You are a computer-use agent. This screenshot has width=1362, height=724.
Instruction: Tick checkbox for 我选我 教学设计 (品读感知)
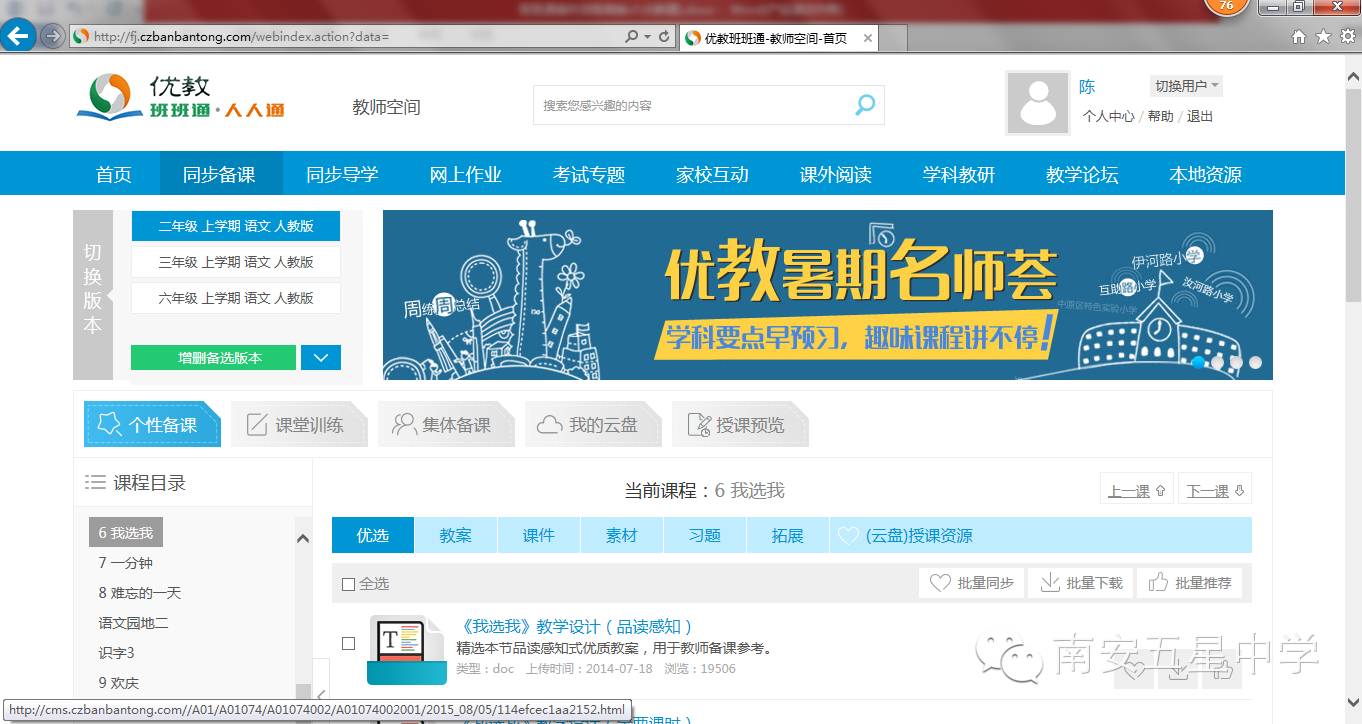click(348, 643)
